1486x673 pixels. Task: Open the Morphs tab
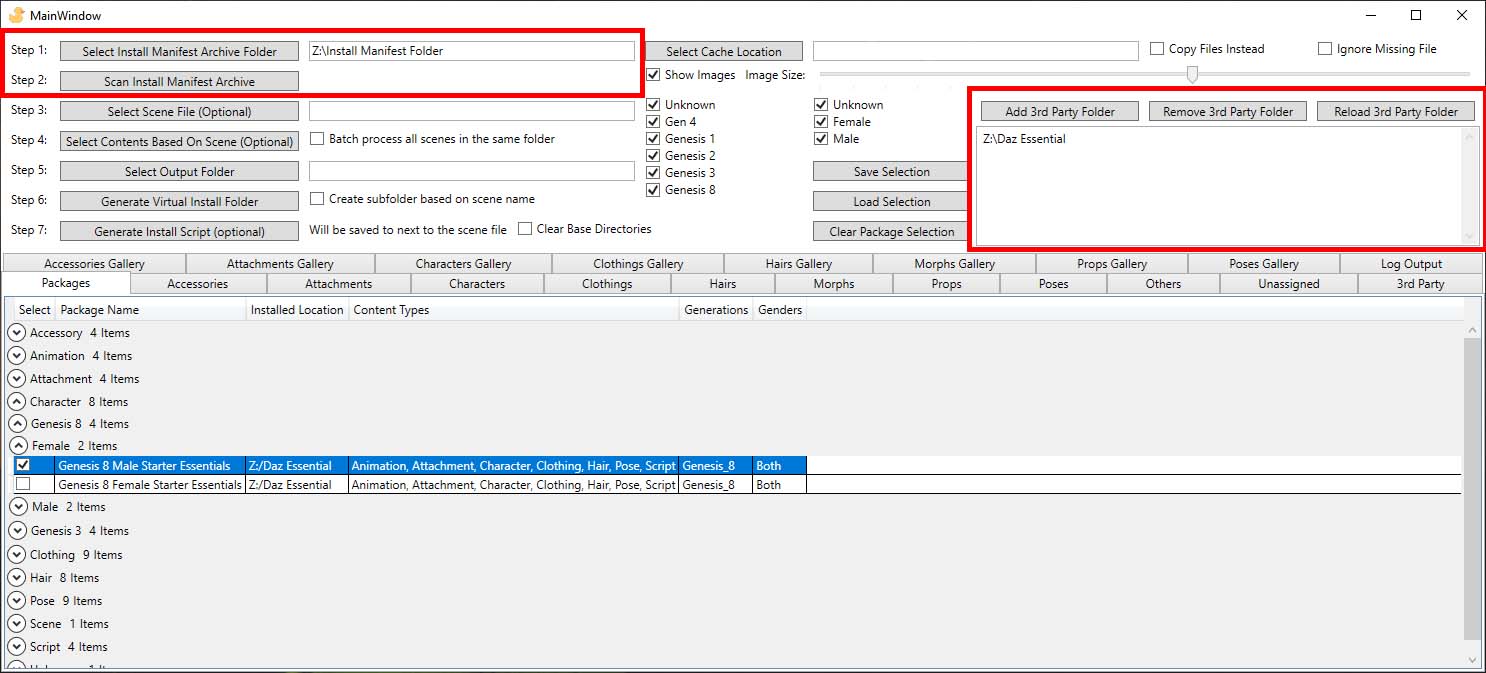click(833, 284)
